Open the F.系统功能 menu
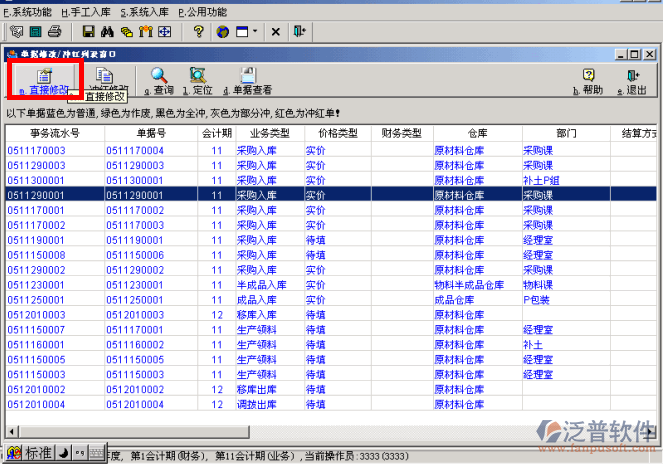The image size is (666, 464). [x=29, y=12]
